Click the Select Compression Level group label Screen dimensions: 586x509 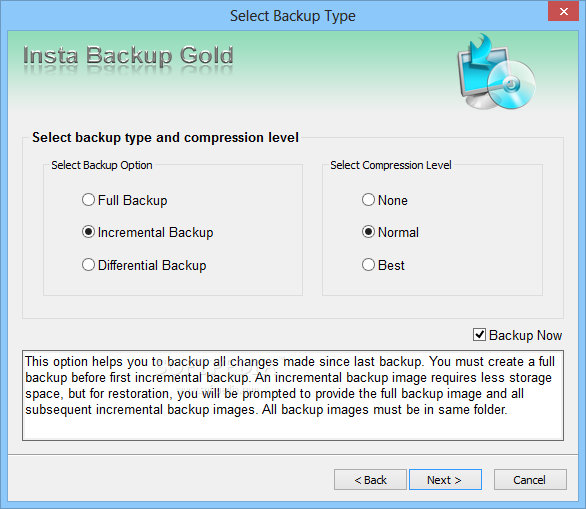pyautogui.click(x=391, y=165)
